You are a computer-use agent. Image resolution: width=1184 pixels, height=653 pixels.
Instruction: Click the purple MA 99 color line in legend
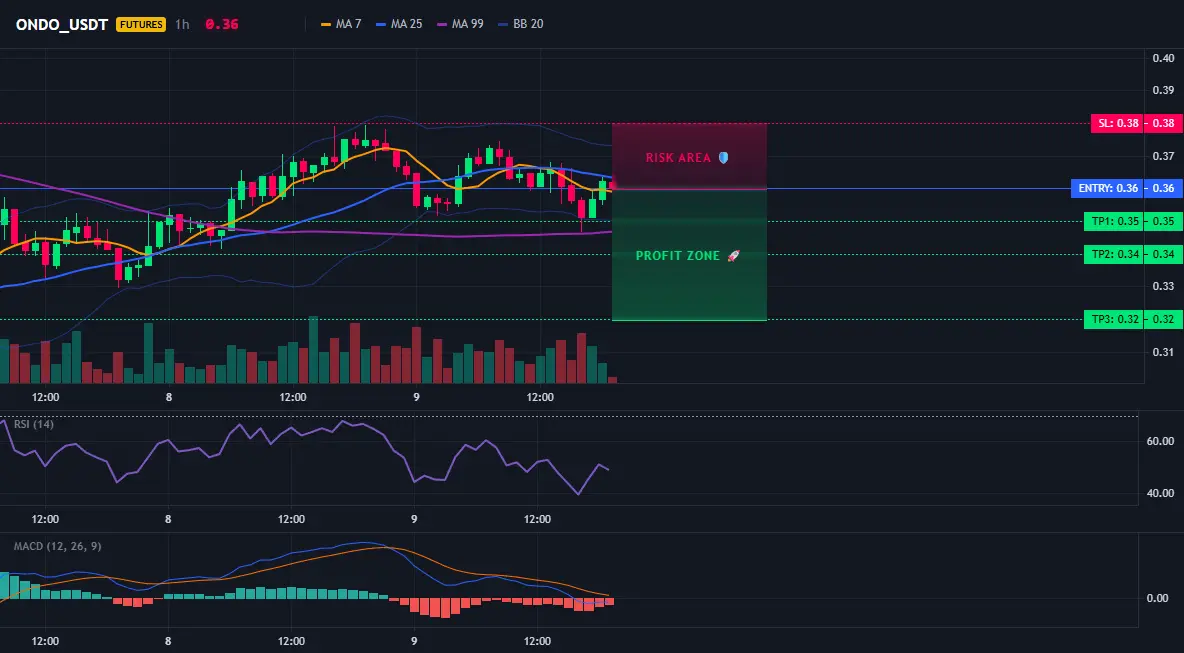[x=442, y=24]
